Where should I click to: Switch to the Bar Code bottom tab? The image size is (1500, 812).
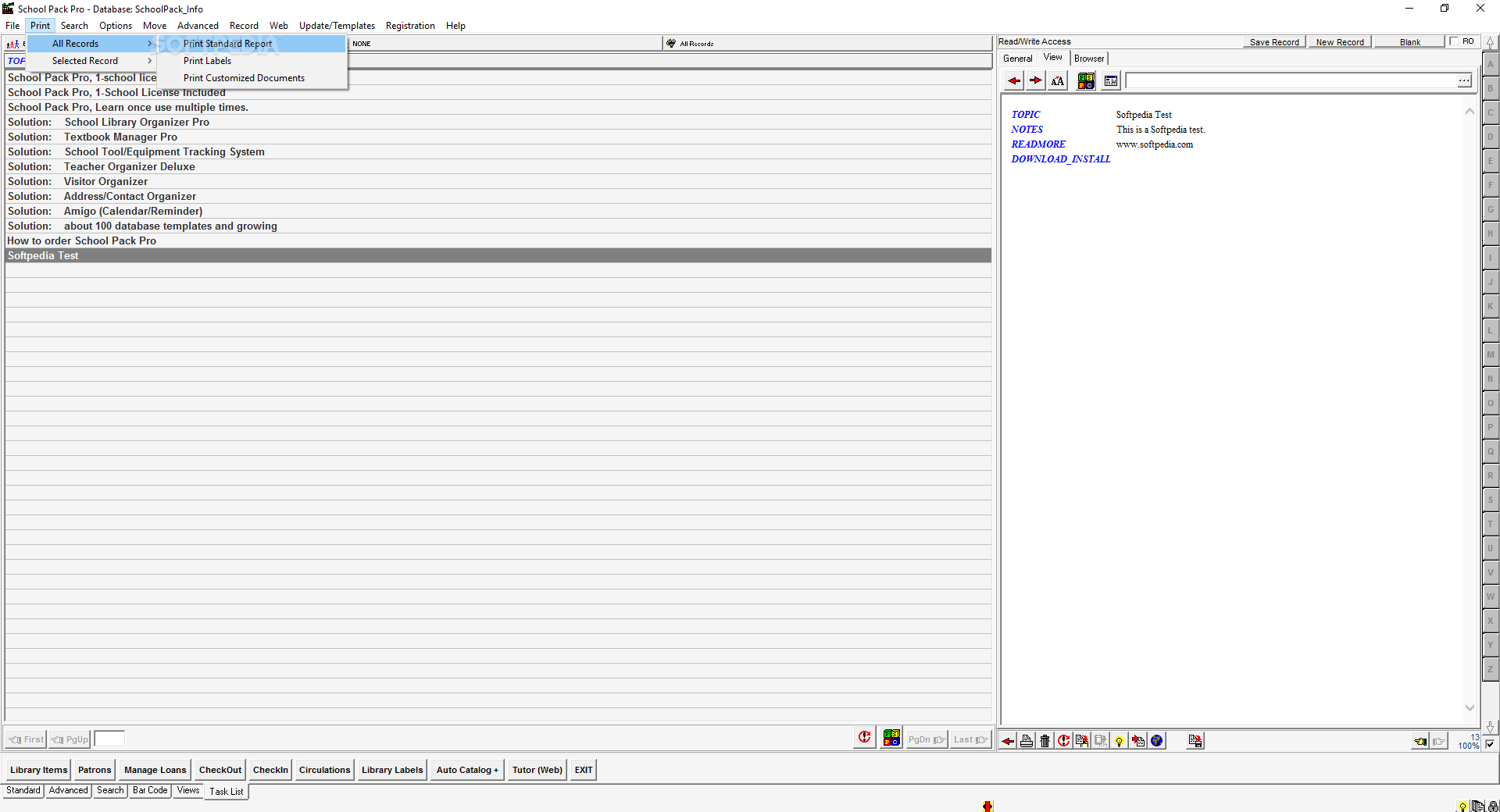pos(150,791)
